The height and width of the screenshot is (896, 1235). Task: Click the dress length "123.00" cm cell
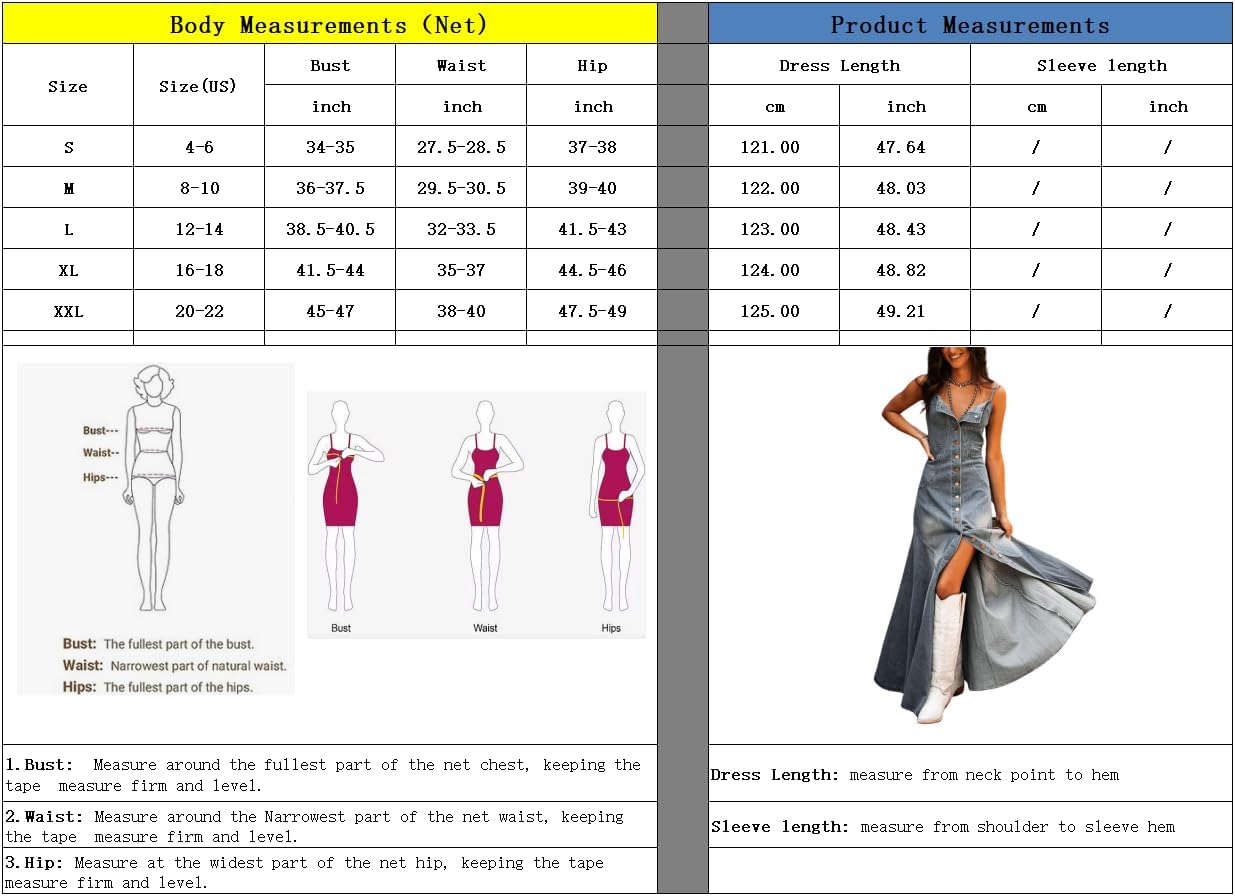point(774,229)
